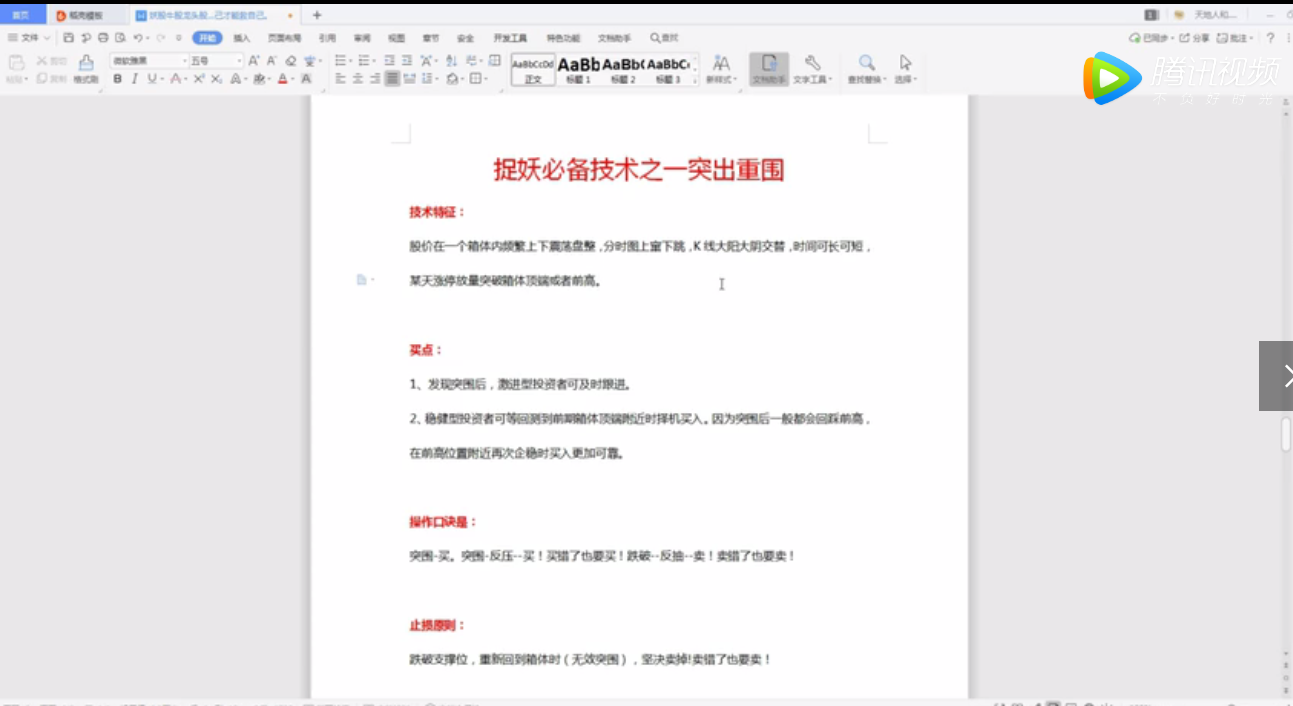
Task: Open the clear formatting icon
Action: pyautogui.click(x=290, y=60)
